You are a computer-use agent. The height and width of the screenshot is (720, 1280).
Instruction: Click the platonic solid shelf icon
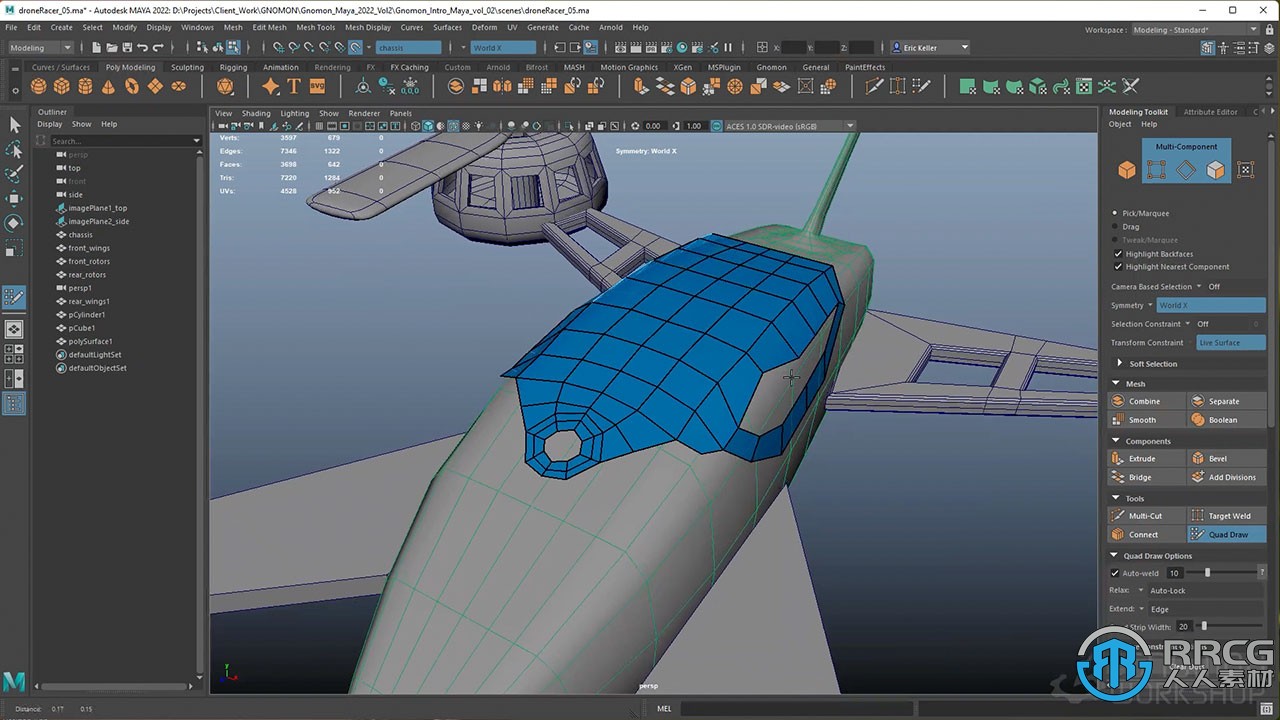pos(225,86)
